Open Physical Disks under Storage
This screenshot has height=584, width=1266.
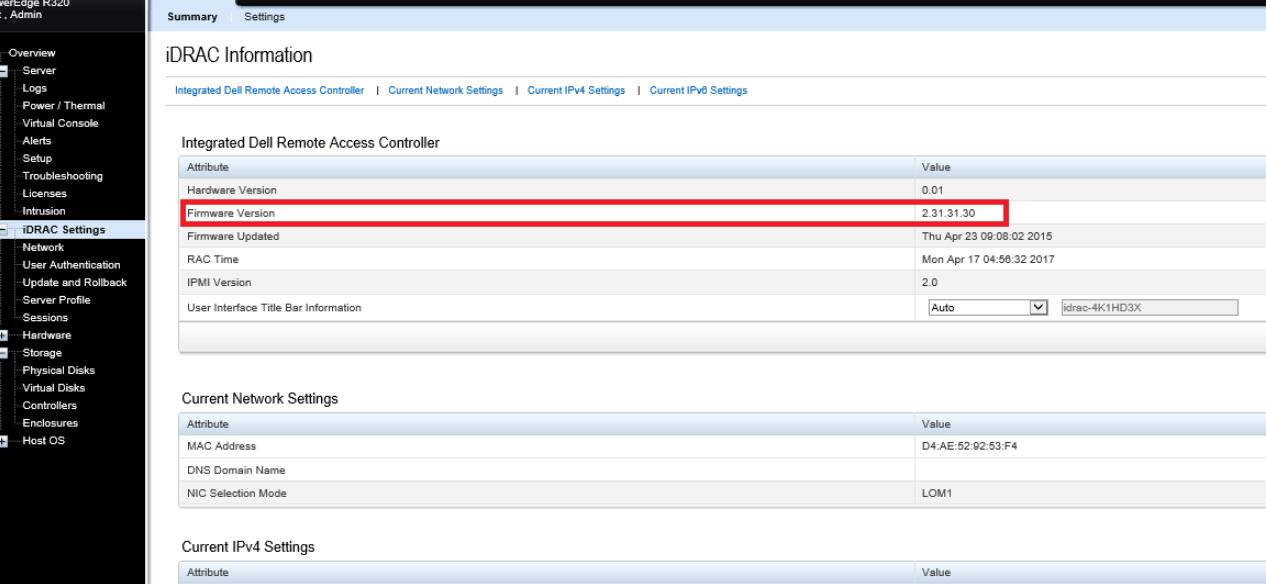(x=58, y=371)
